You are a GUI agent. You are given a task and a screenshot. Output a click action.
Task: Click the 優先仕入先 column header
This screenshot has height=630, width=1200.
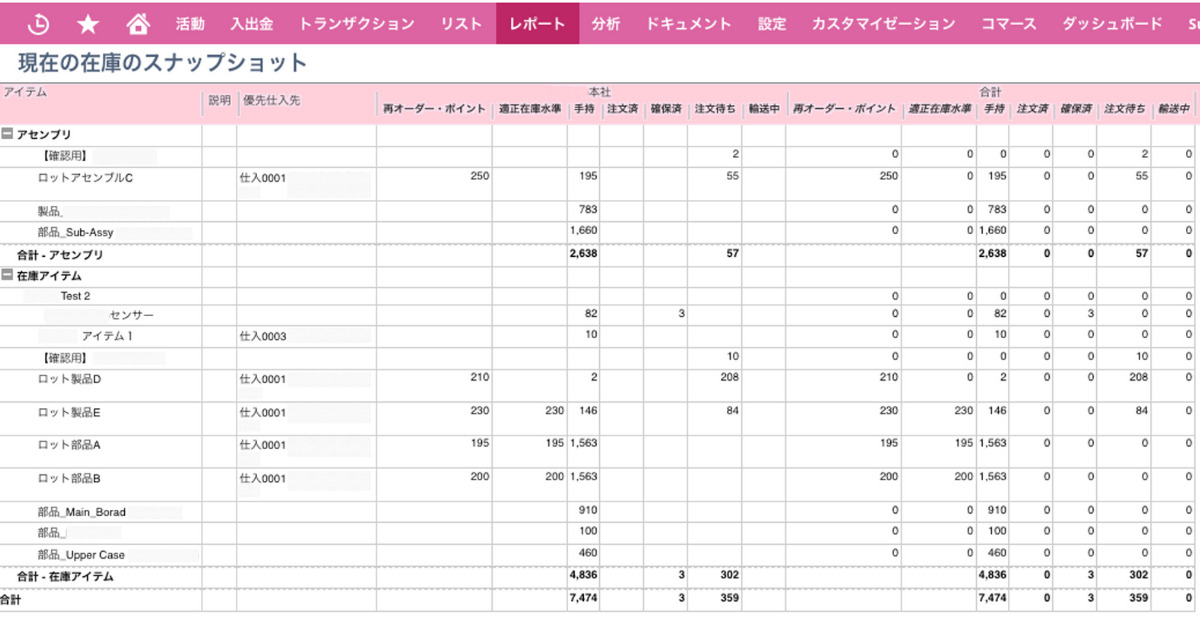pyautogui.click(x=270, y=100)
